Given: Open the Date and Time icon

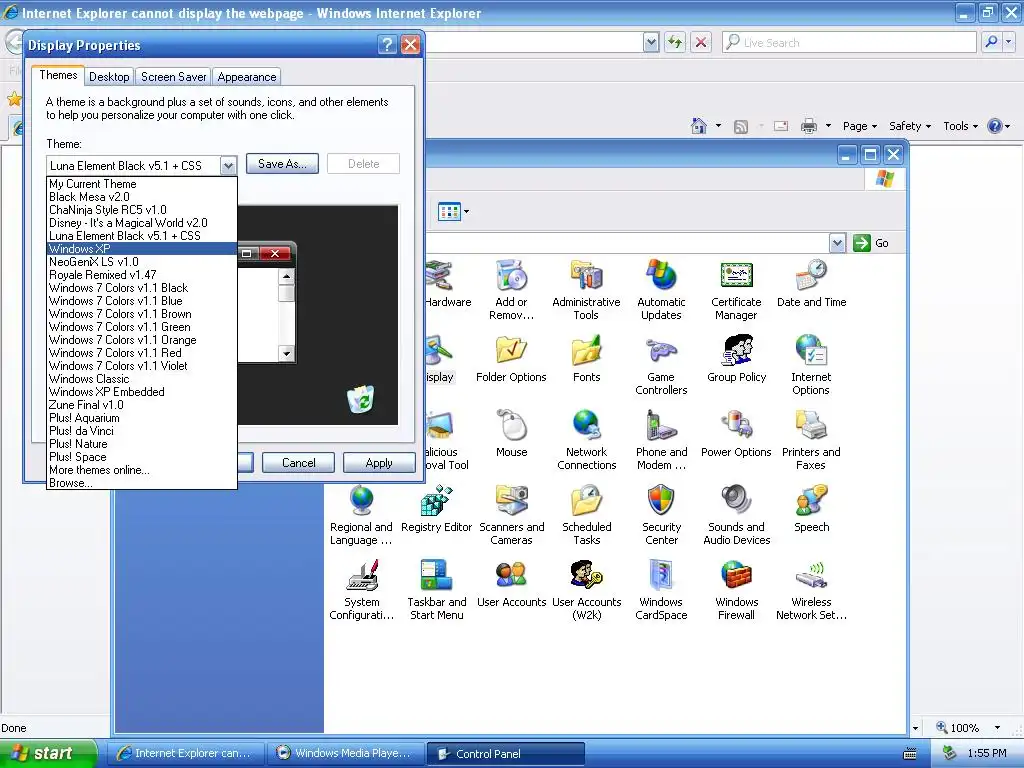Looking at the screenshot, I should tap(811, 283).
